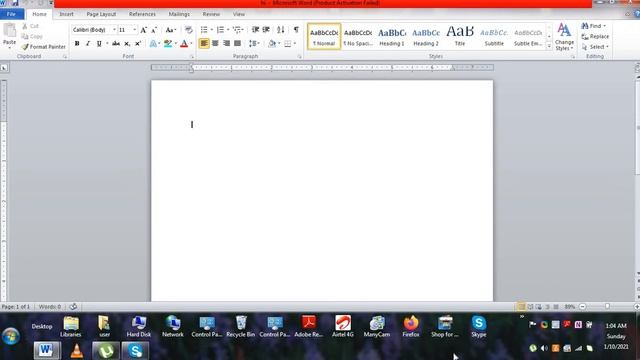The image size is (640, 360).
Task: Switch to References tab
Action: [142, 14]
